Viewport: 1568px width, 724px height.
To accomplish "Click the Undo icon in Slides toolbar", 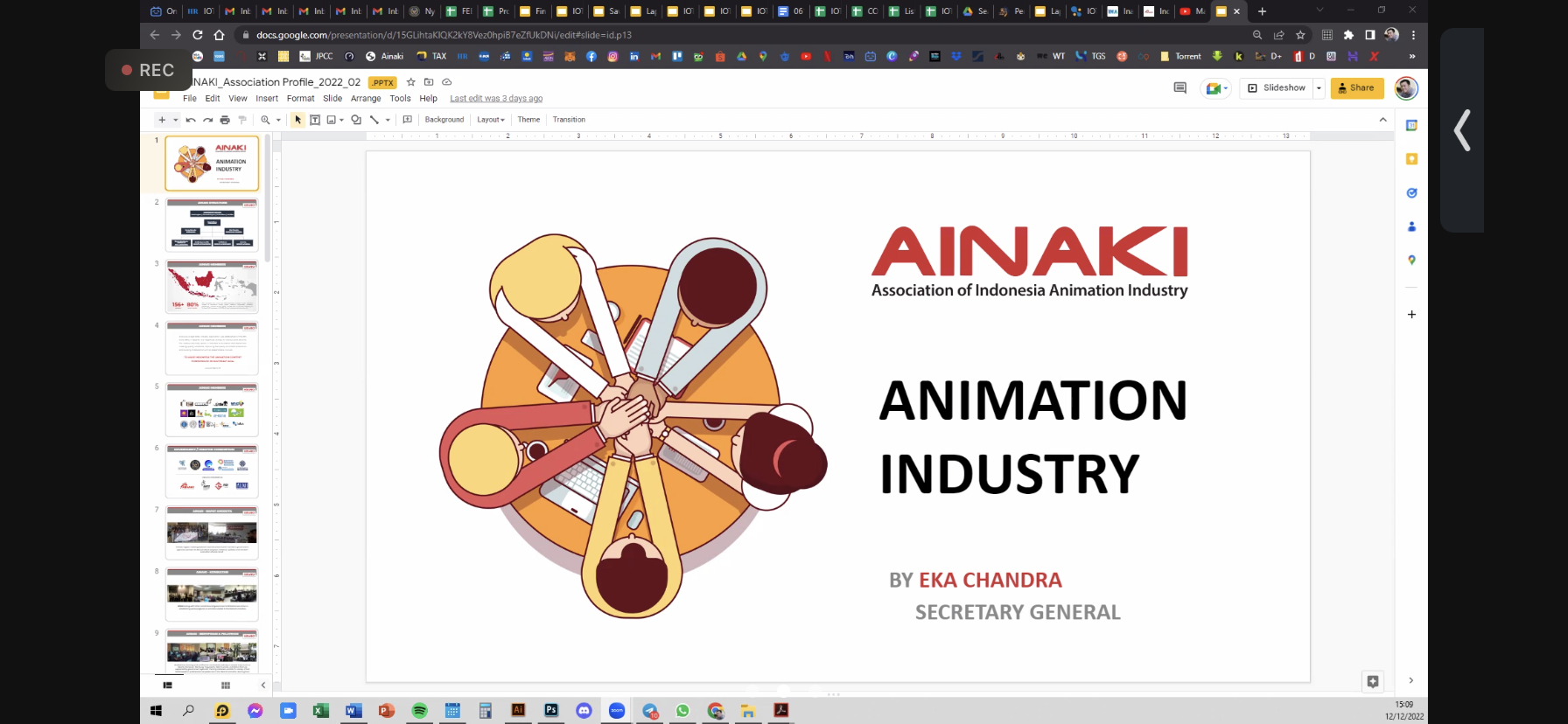I will [x=191, y=120].
